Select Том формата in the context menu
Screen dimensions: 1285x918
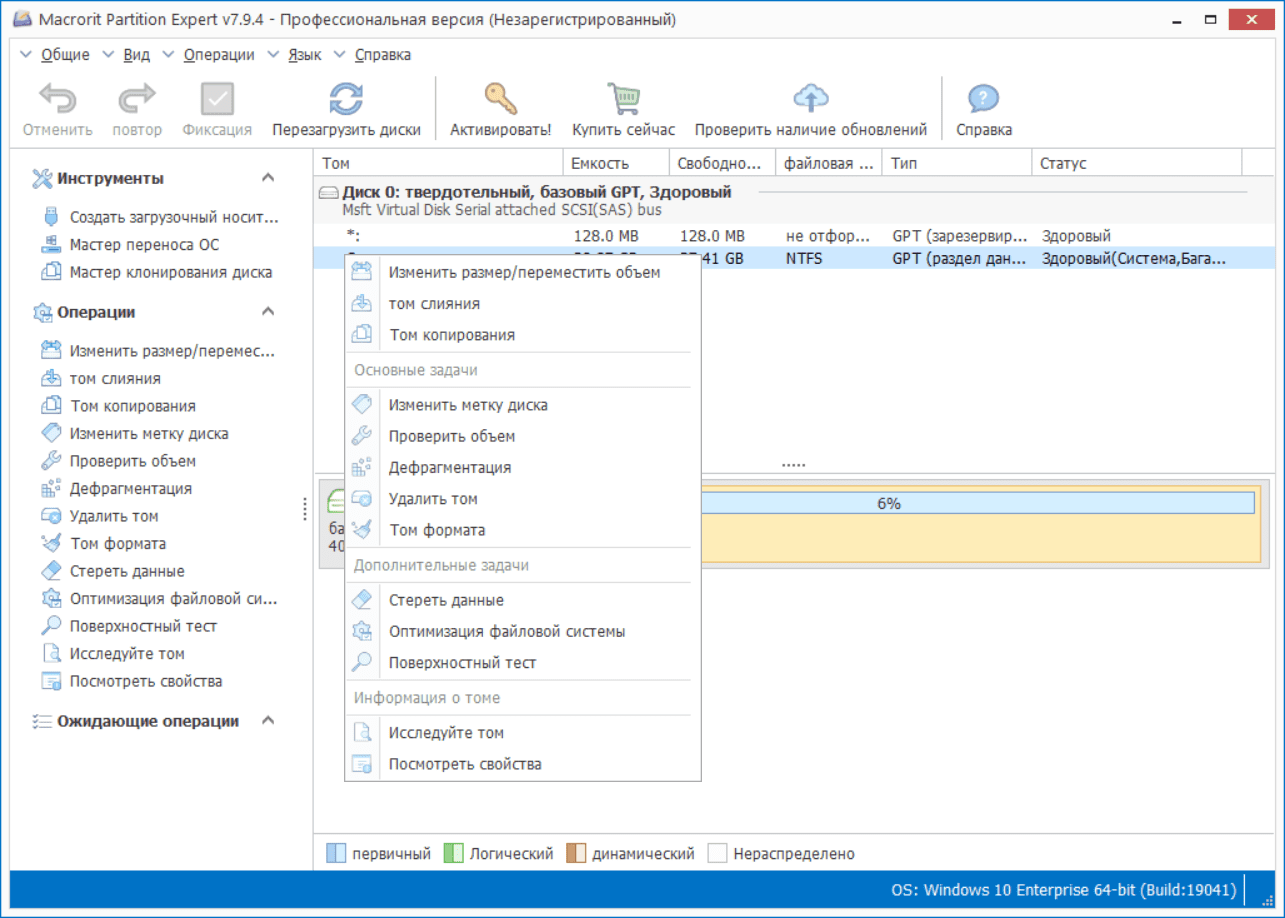point(523,530)
